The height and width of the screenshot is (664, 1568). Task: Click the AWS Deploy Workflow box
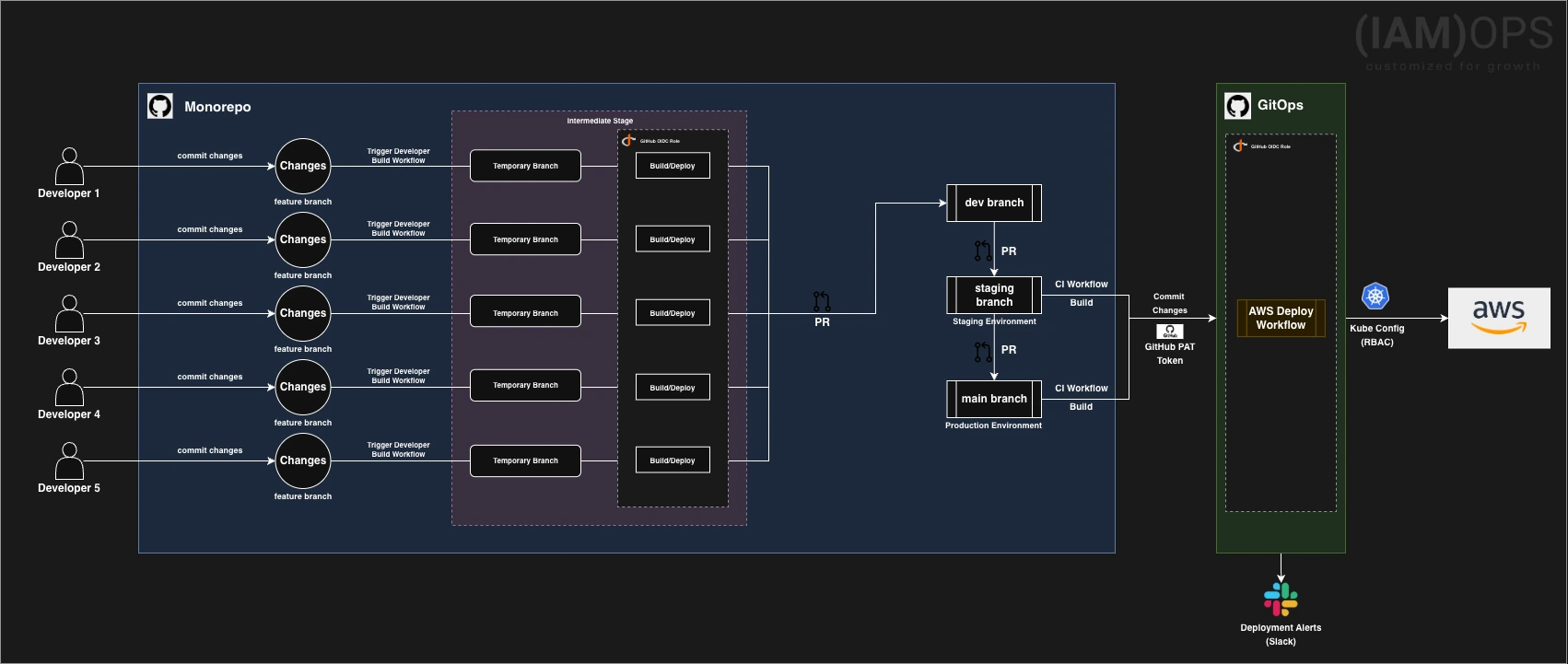[x=1281, y=318]
